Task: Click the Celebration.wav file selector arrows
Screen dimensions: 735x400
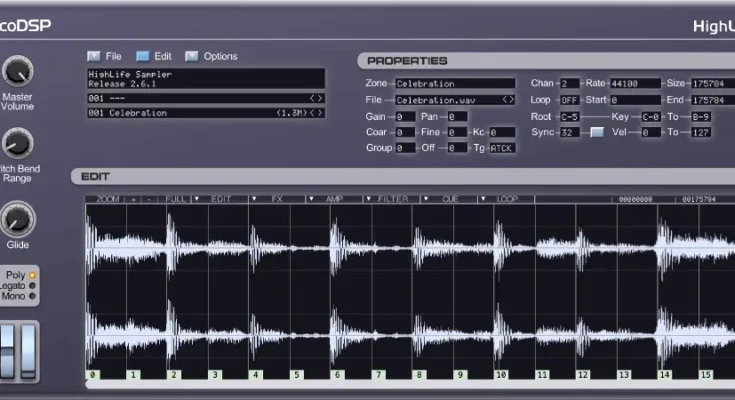Action: pos(508,100)
